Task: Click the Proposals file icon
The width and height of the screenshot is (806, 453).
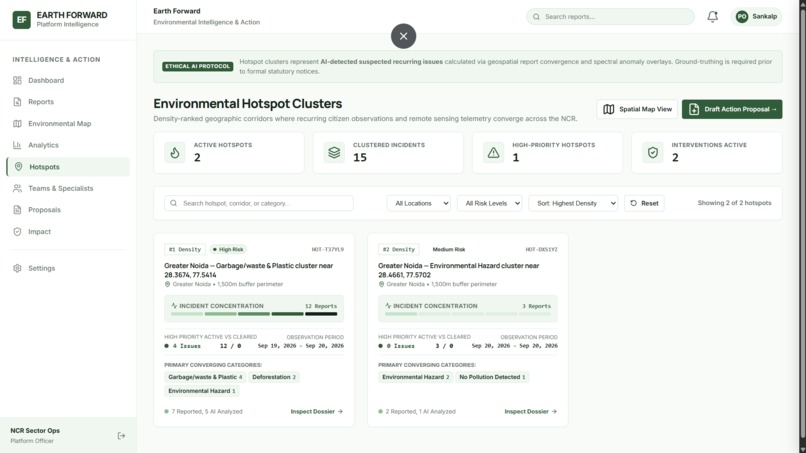Action: pyautogui.click(x=17, y=210)
